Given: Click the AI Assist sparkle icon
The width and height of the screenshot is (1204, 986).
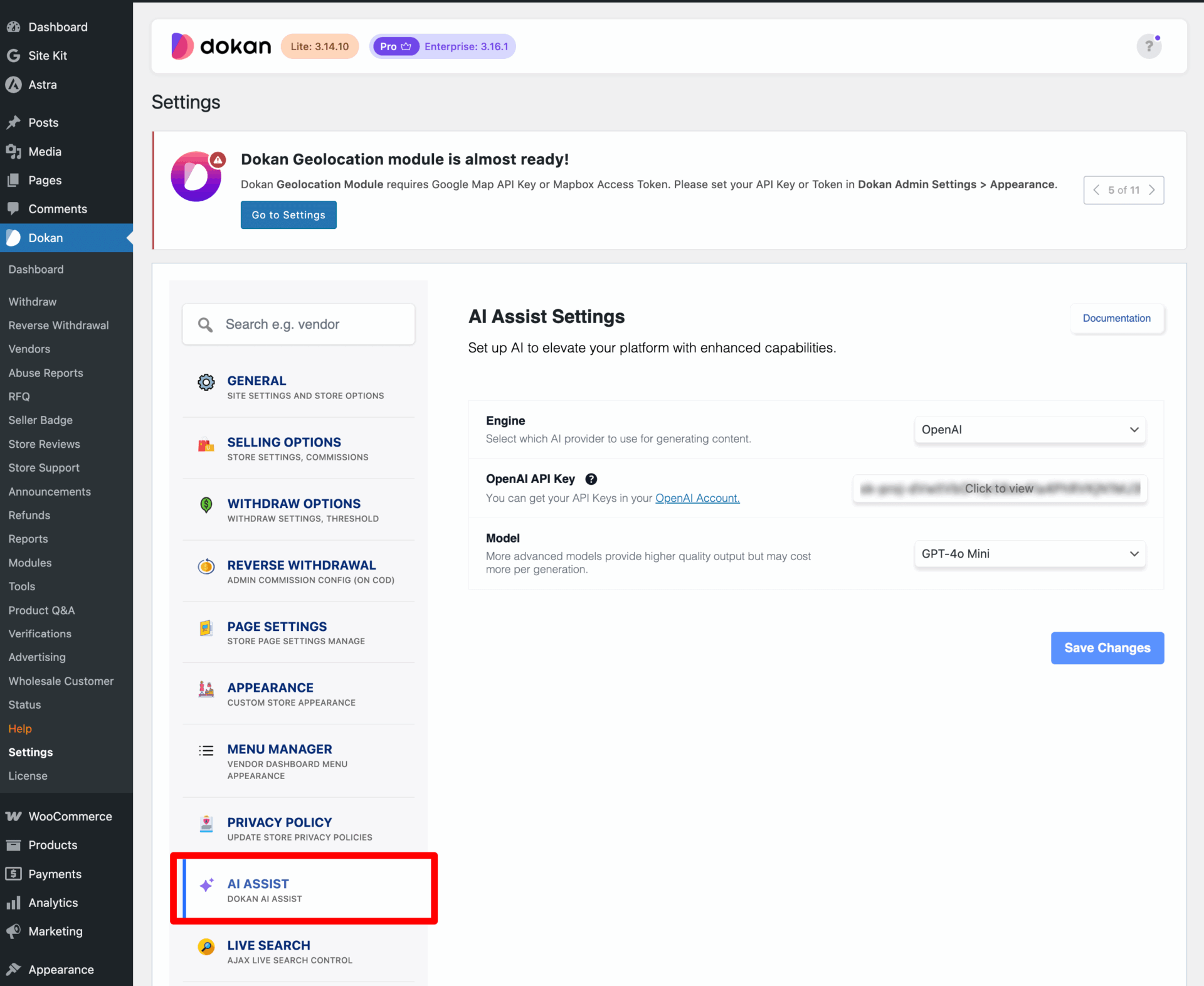Looking at the screenshot, I should [206, 885].
